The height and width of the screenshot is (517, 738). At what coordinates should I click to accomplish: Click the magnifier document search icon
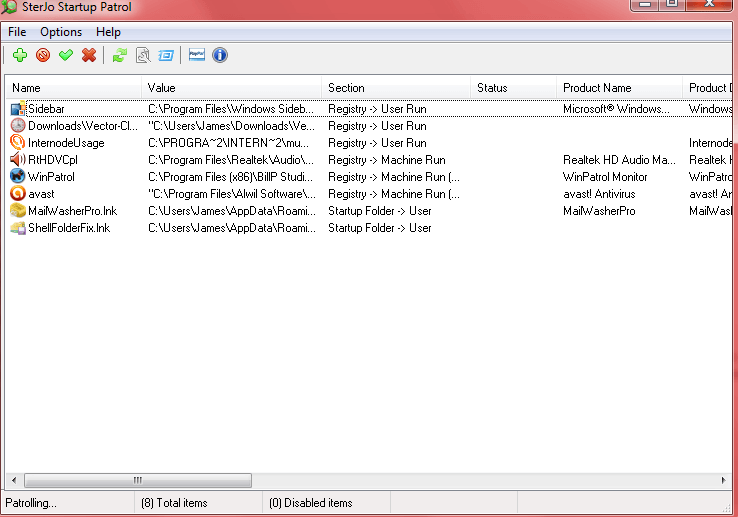tap(143, 55)
